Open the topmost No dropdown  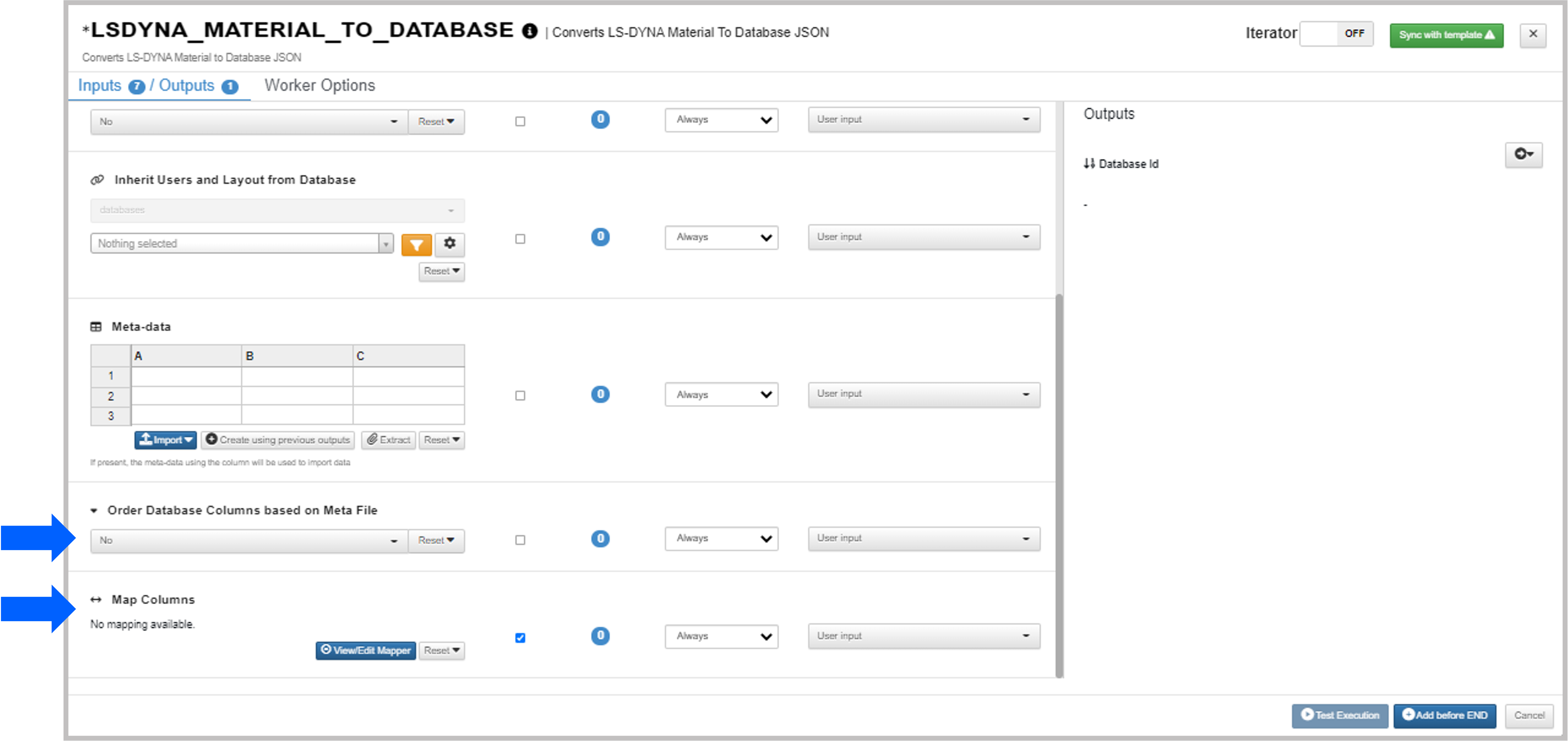point(249,122)
